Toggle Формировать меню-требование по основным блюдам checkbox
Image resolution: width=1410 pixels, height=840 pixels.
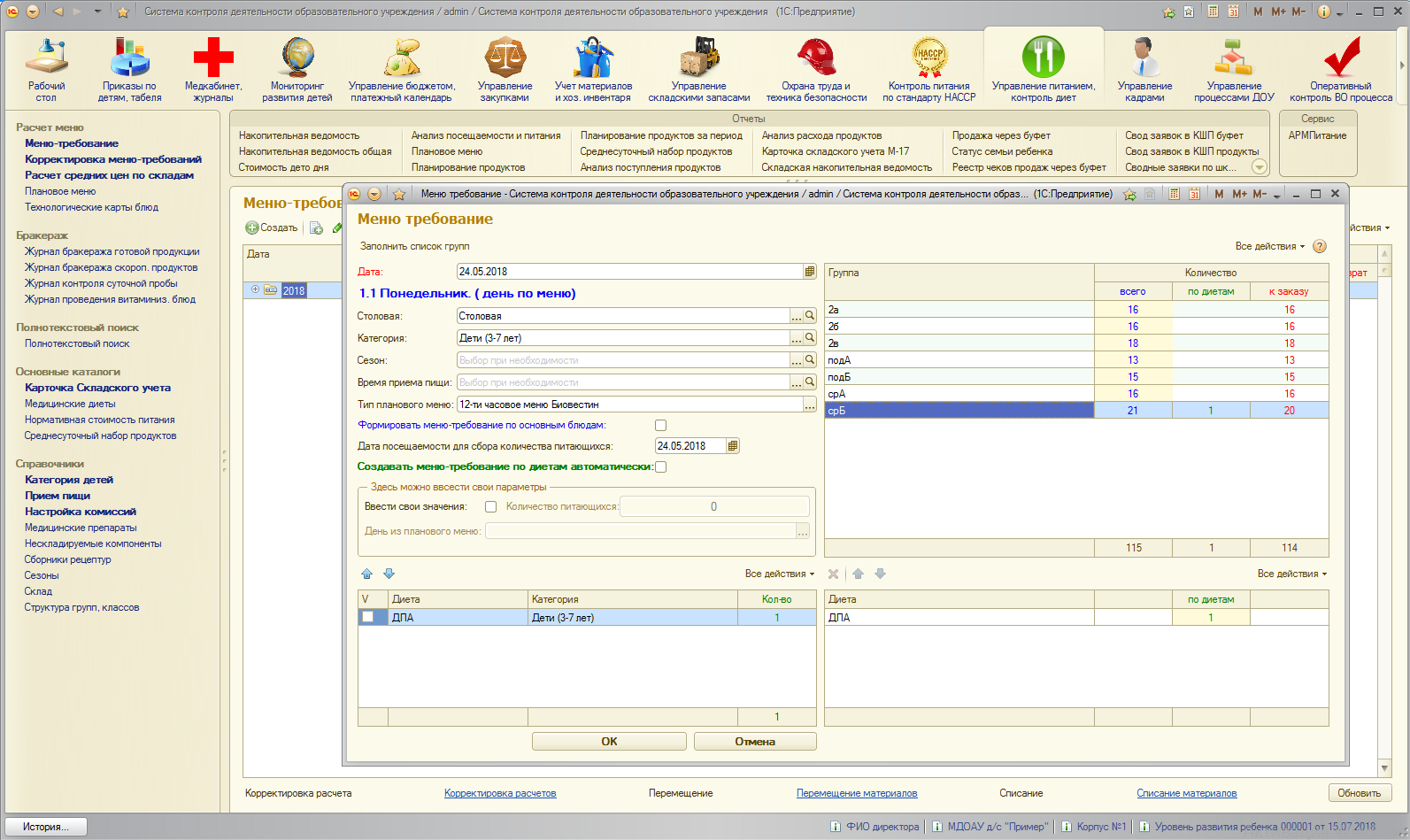click(660, 426)
